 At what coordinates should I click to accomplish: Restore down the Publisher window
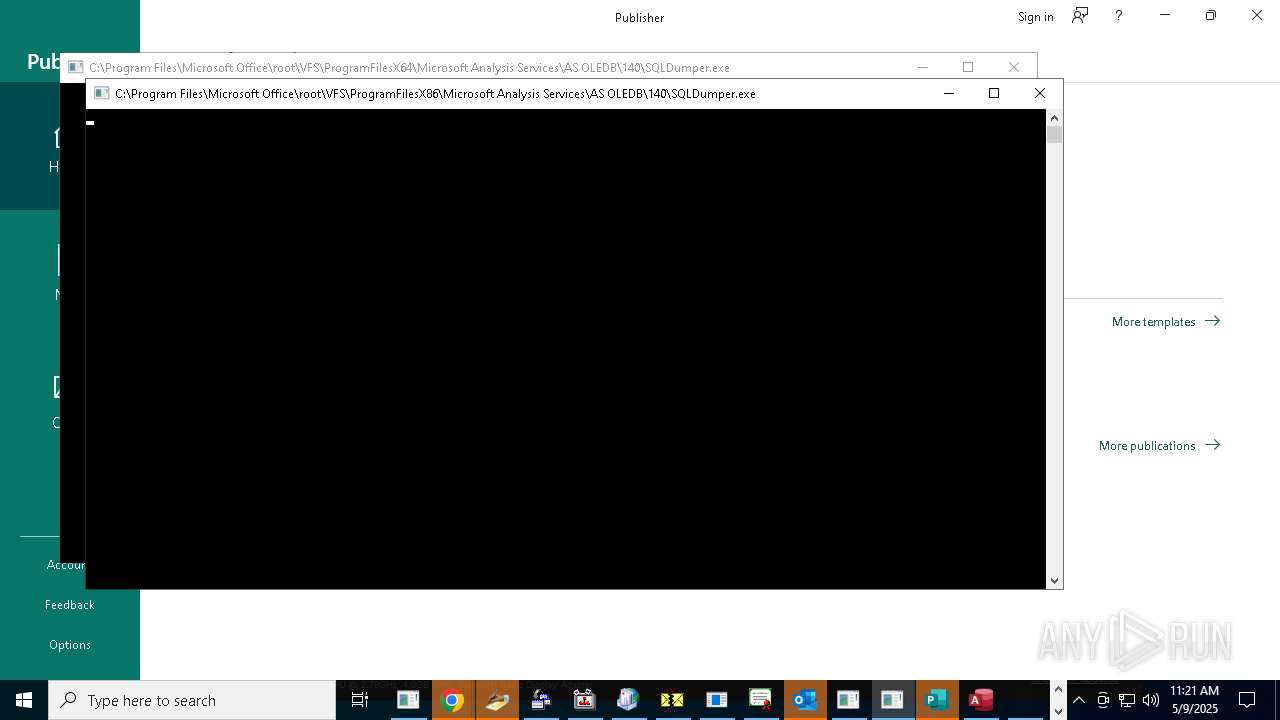(1211, 15)
